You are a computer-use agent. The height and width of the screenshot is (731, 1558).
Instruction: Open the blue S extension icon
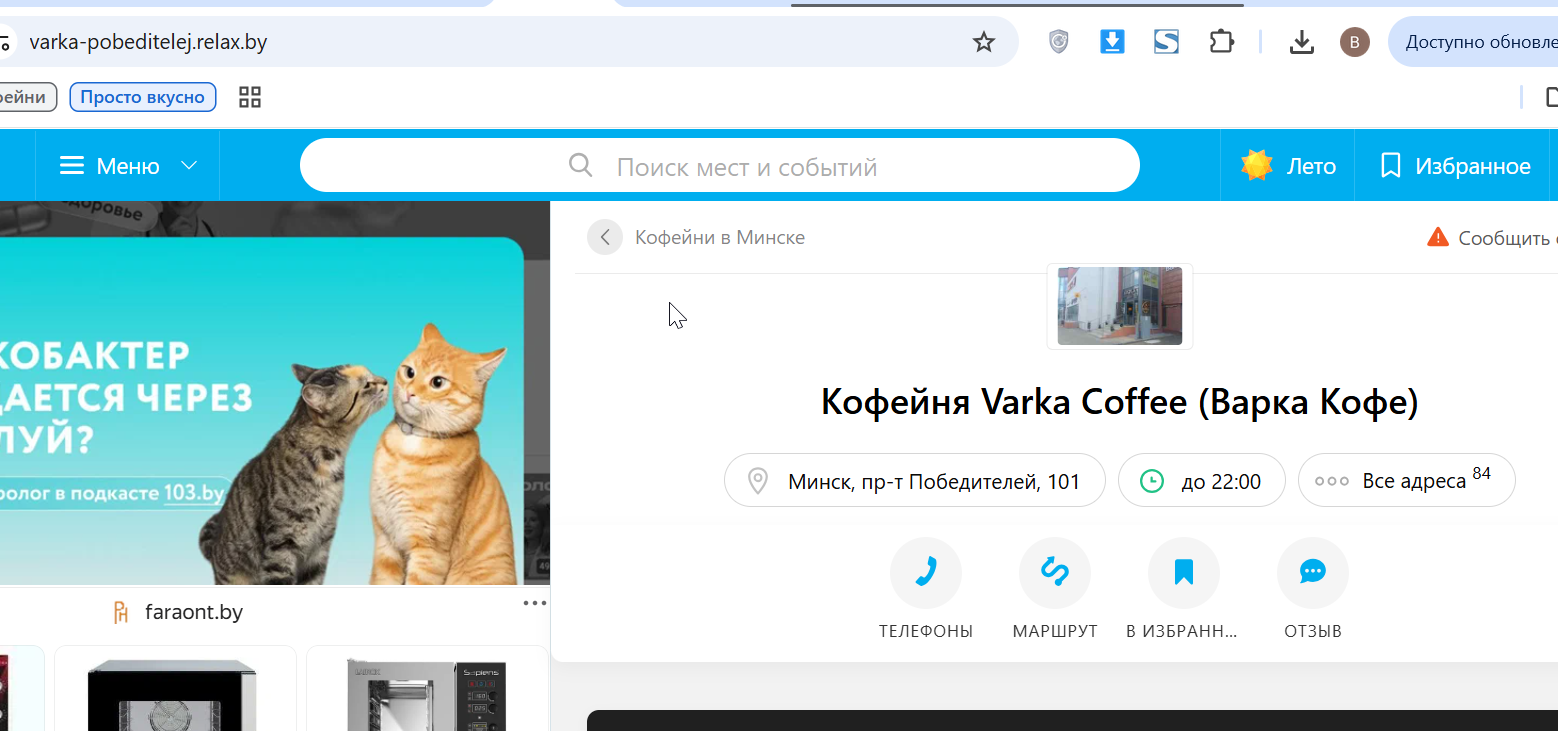tap(1166, 42)
